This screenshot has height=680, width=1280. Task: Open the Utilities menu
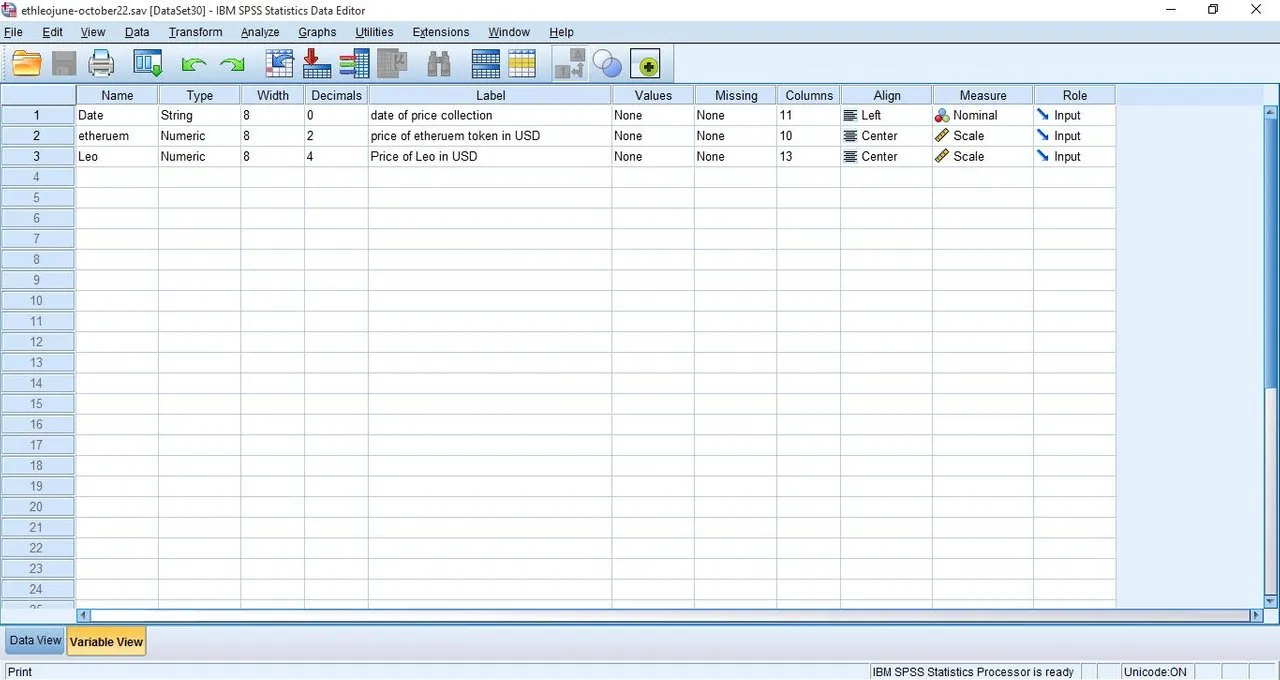pos(375,32)
